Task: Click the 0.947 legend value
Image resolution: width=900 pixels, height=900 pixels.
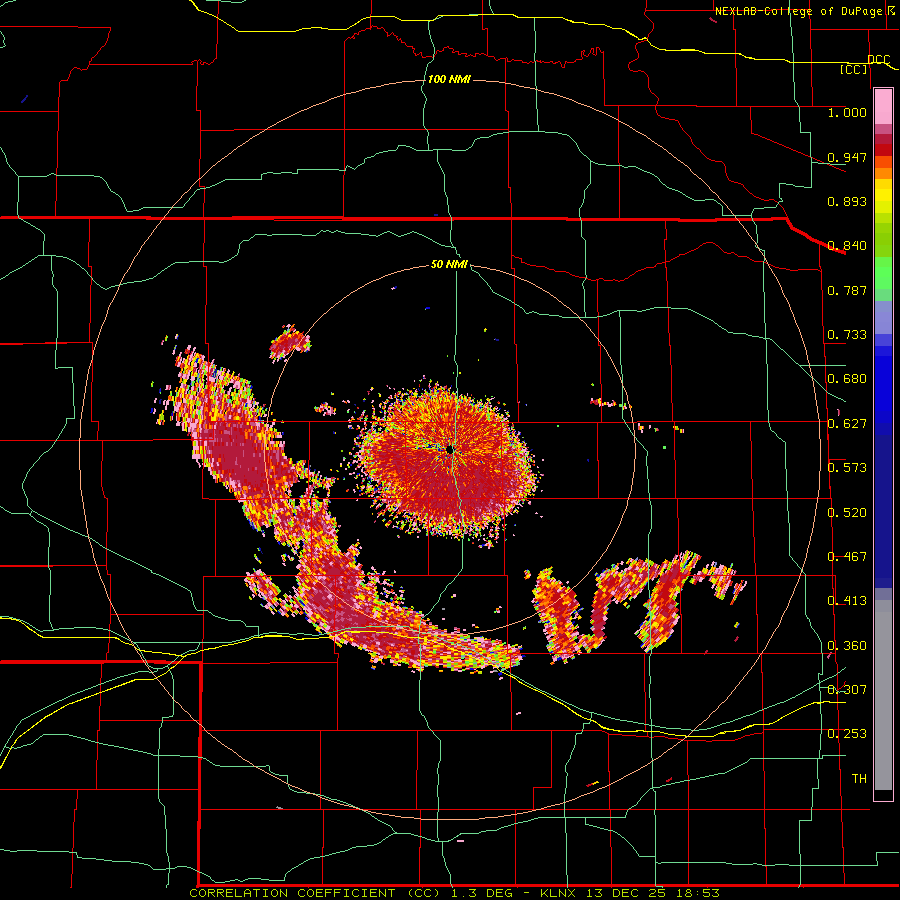Action: (x=847, y=157)
